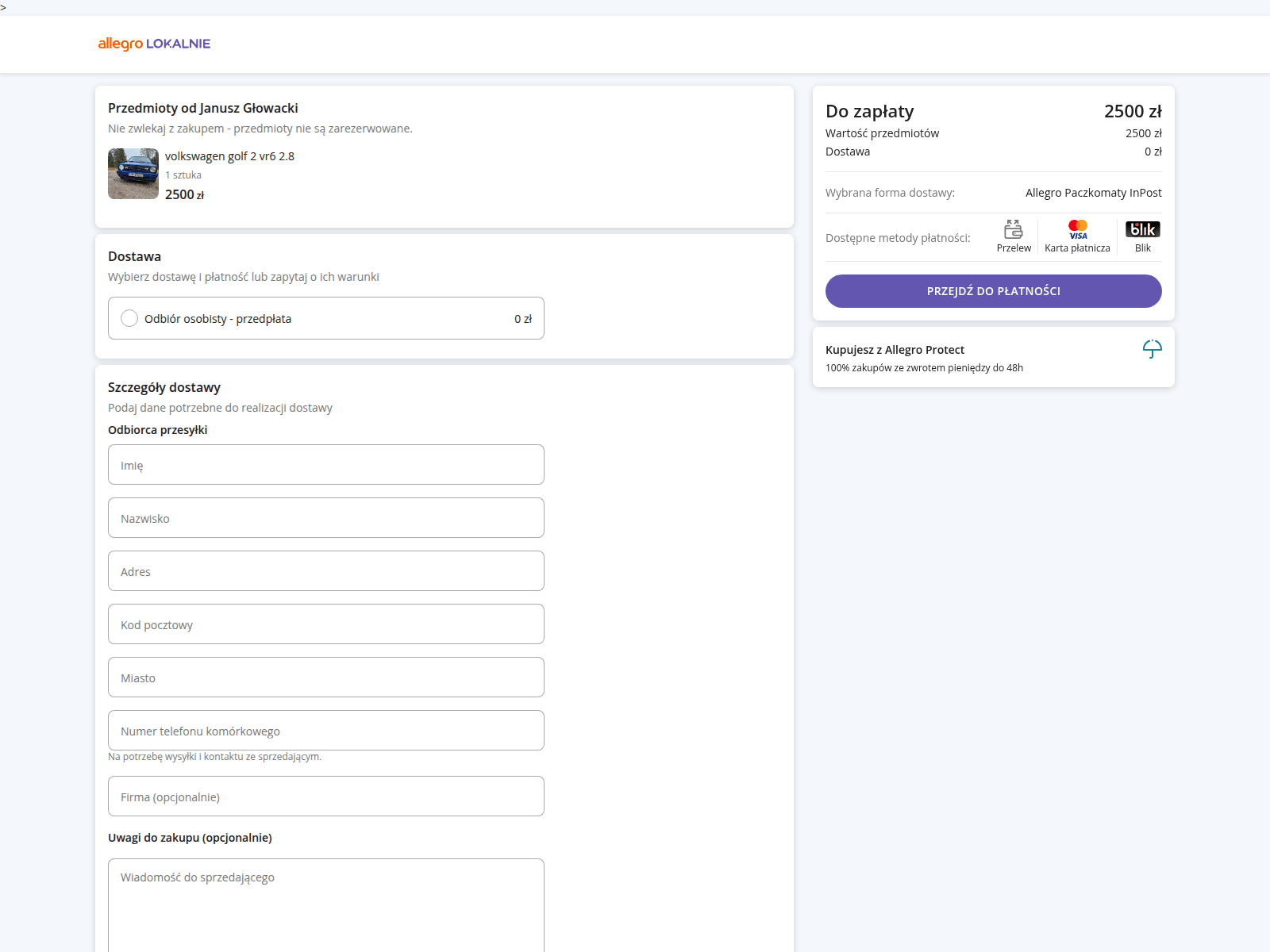
Task: Click into the Adres field
Action: coord(325,571)
